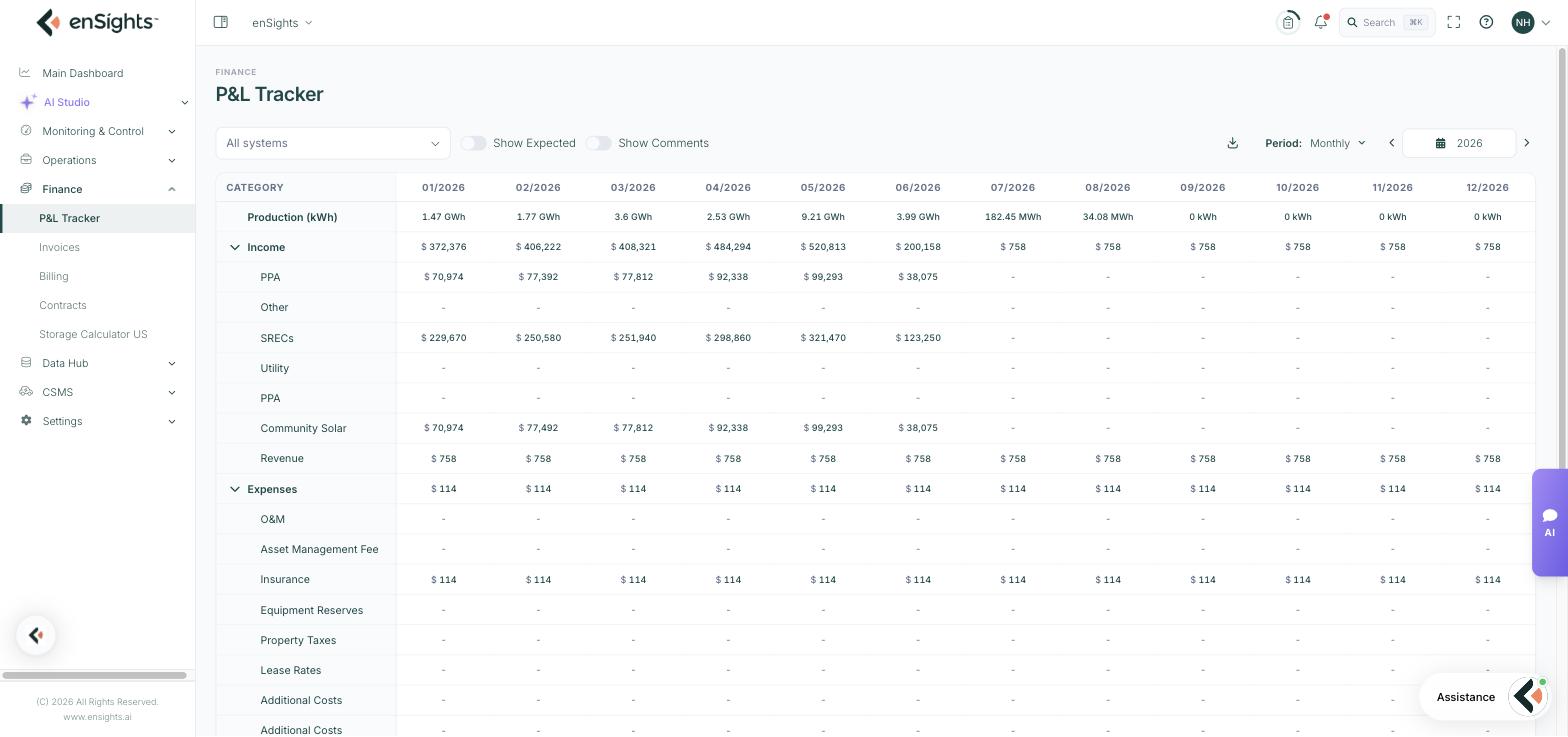This screenshot has height=737, width=1568.
Task: Open notifications bell
Action: [1321, 22]
